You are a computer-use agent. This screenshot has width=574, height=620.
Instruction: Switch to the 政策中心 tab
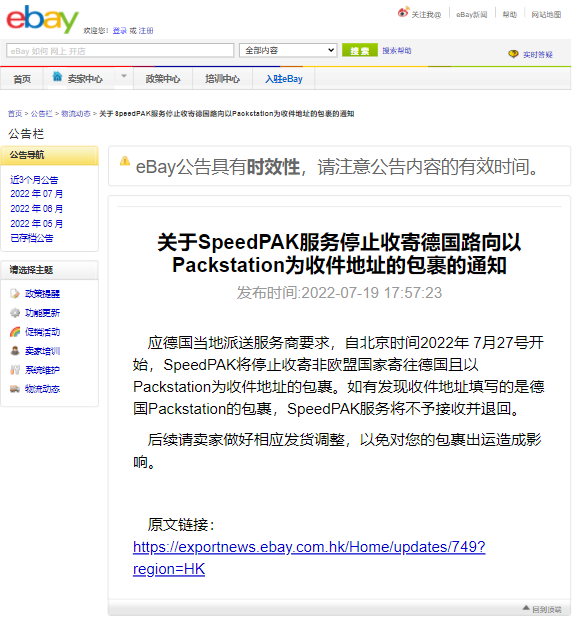click(x=163, y=79)
